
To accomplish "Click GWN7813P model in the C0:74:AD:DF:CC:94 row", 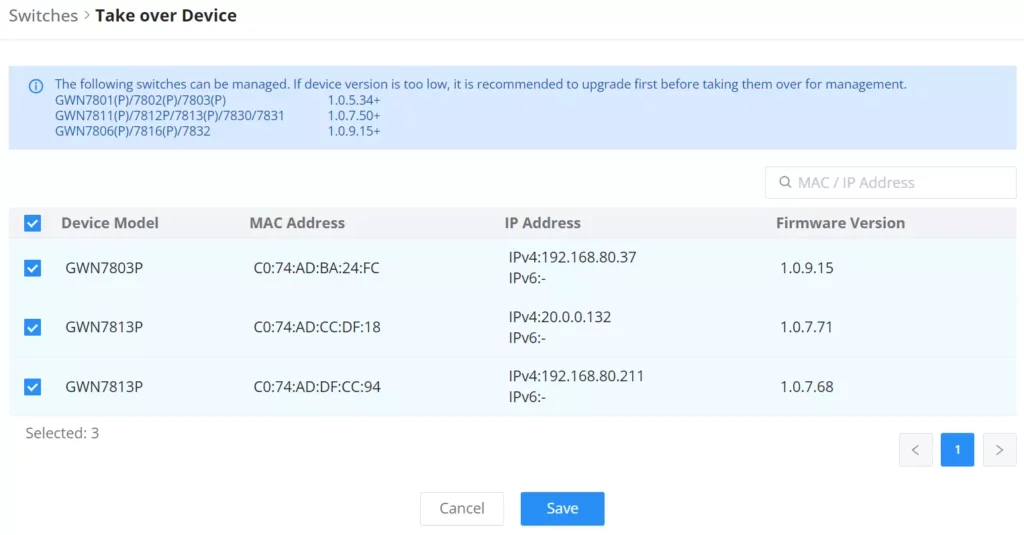I will (x=104, y=387).
